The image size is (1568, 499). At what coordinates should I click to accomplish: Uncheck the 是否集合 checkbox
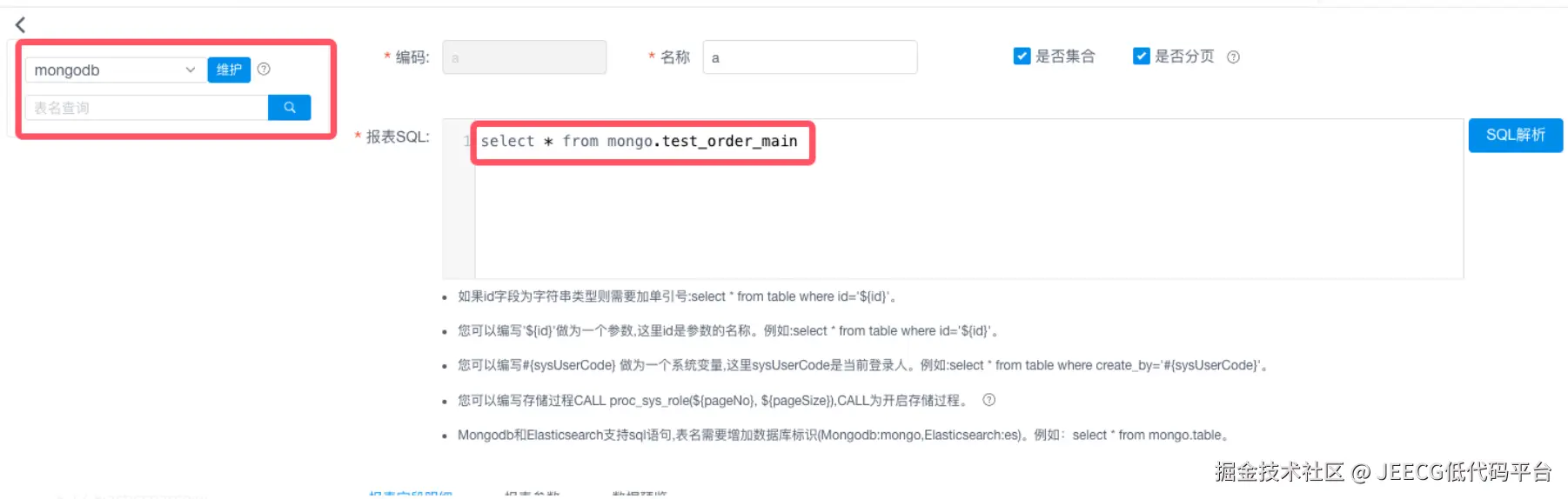(1022, 57)
